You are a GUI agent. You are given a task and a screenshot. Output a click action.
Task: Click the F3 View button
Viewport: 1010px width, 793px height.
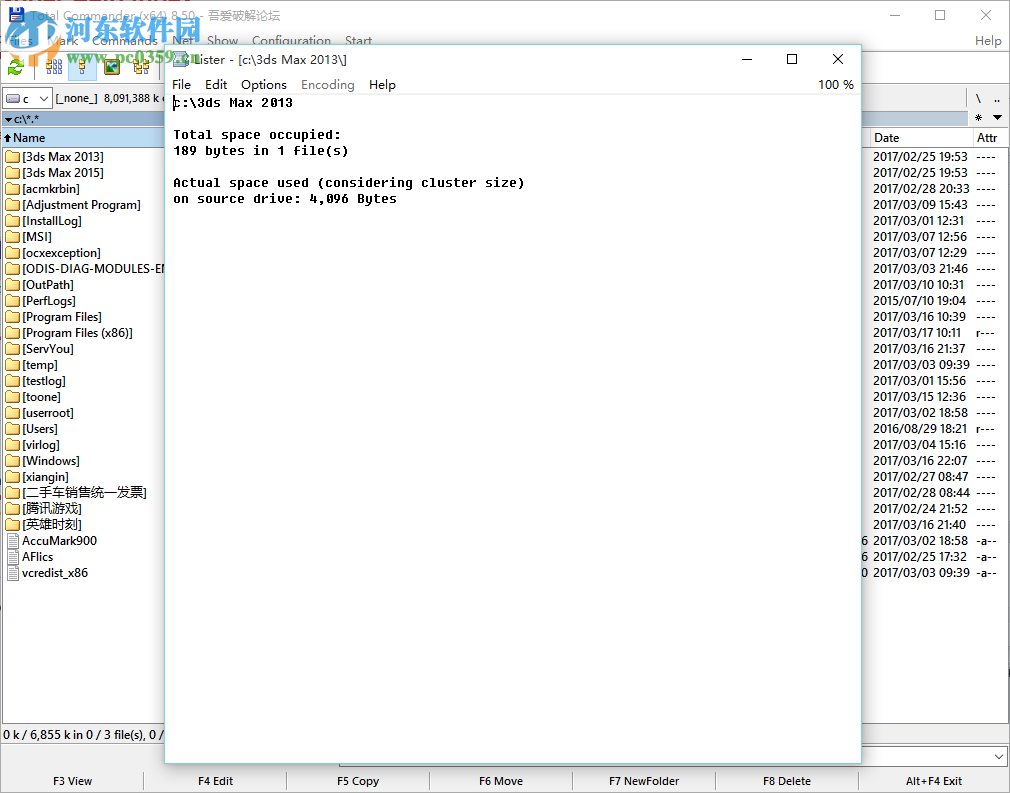(x=72, y=781)
